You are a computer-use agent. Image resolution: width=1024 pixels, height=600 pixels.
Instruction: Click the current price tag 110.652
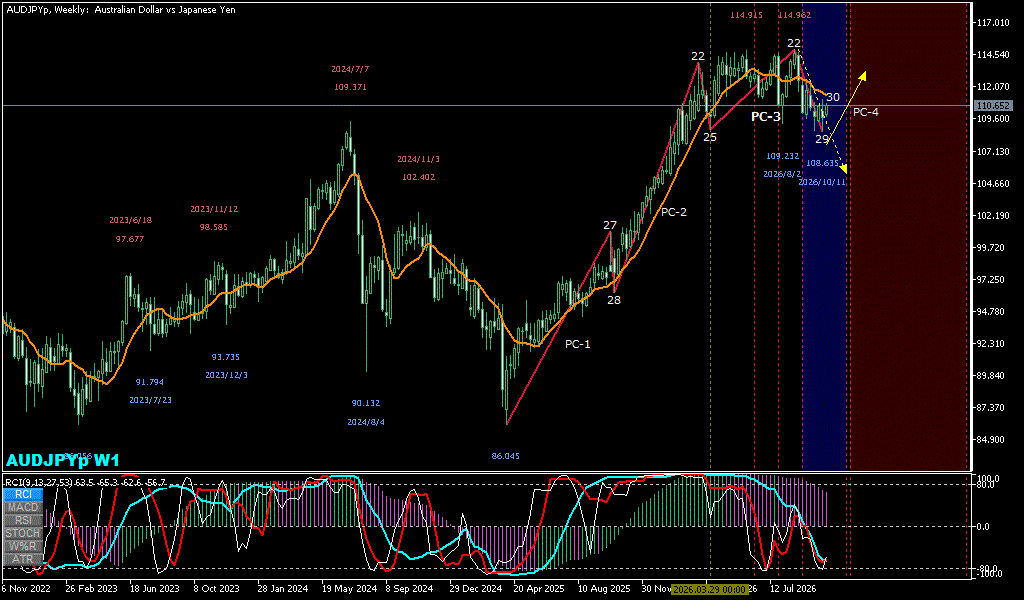pyautogui.click(x=993, y=105)
